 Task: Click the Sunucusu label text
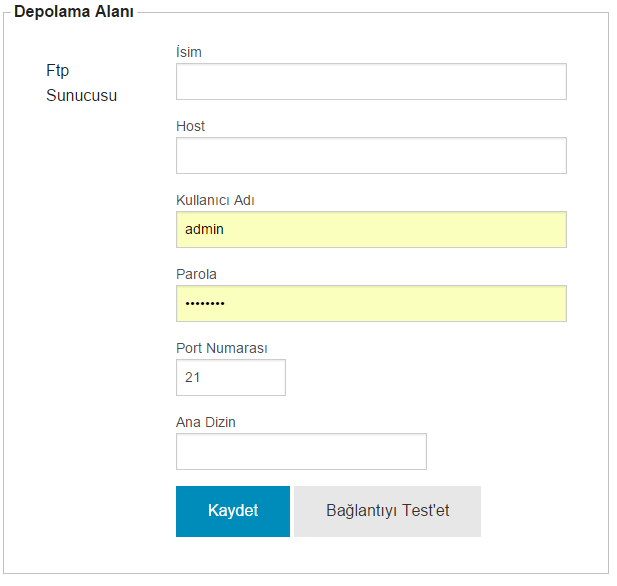[x=81, y=96]
